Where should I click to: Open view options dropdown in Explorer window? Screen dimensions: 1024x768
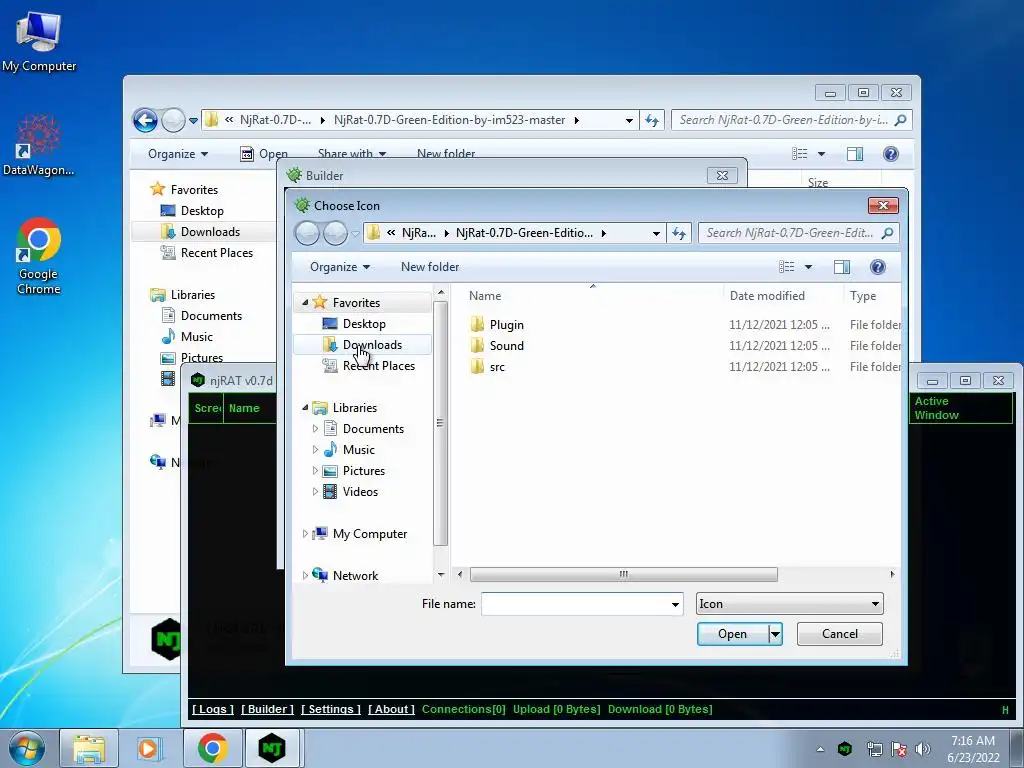(x=822, y=154)
